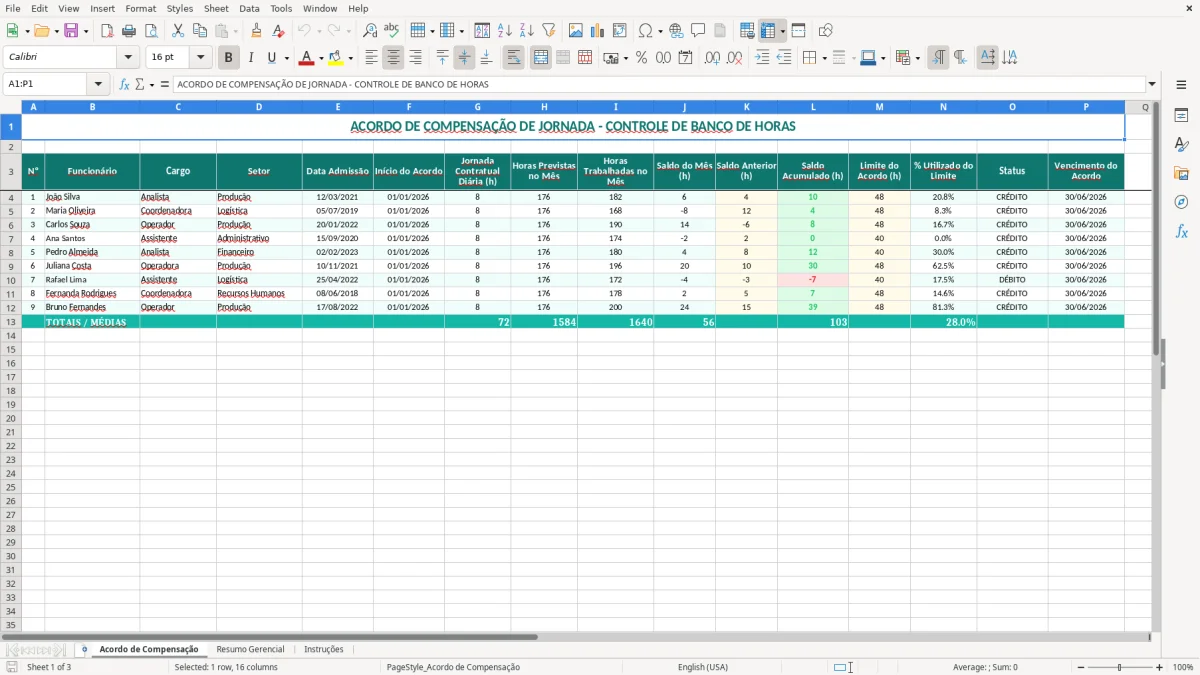Click the 100% zoom level
The image size is (1200, 675).
point(1182,667)
